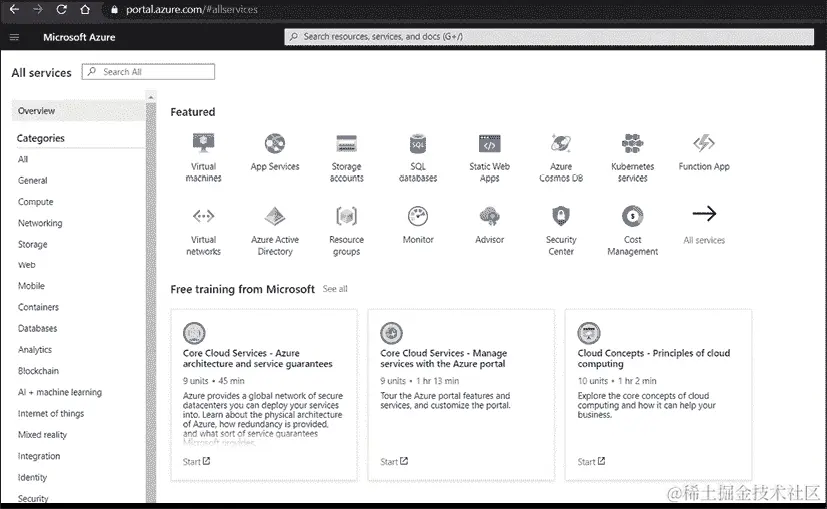Select the General category
This screenshot has height=509, width=827.
(x=33, y=180)
